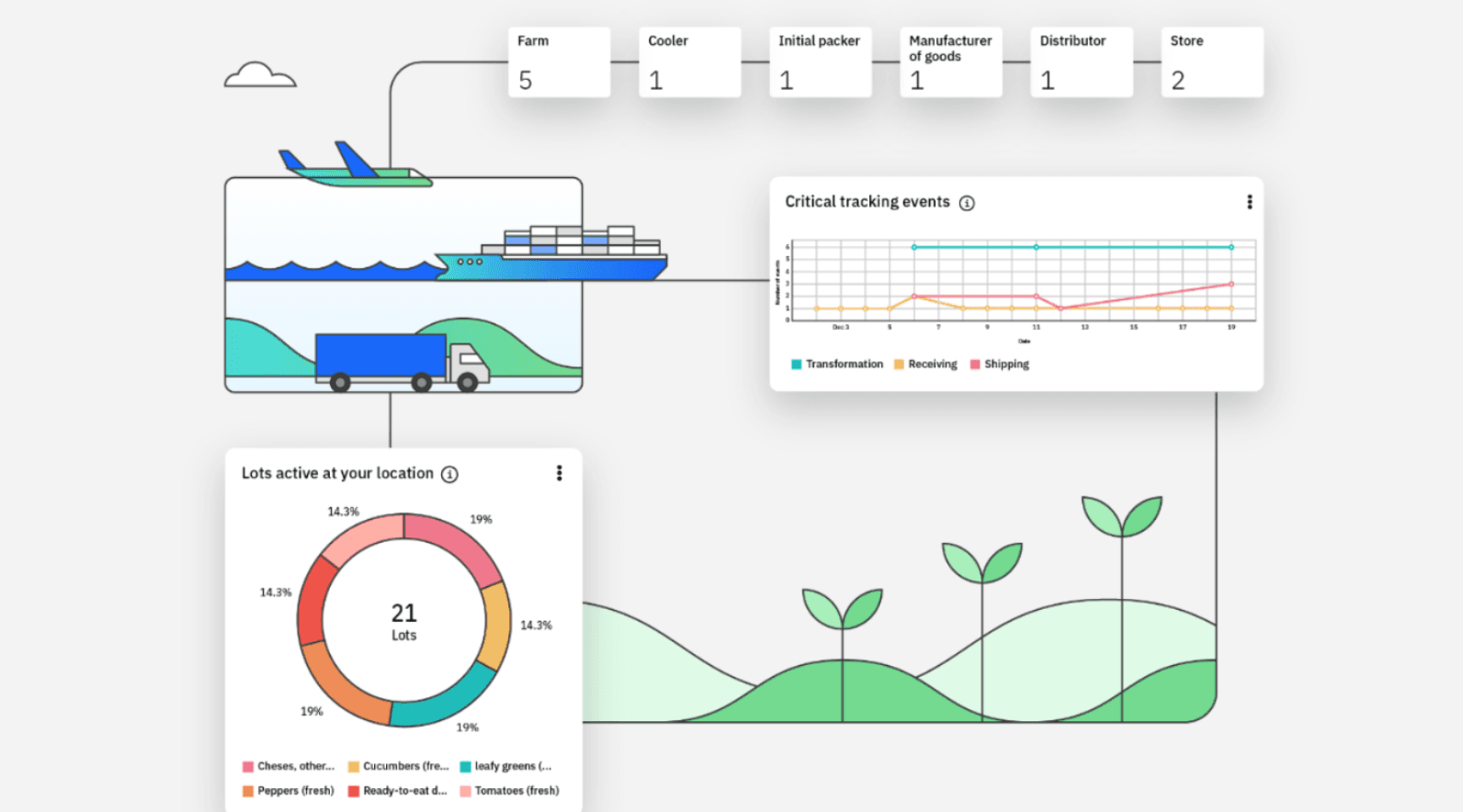Click the cloud icon

pyautogui.click(x=260, y=75)
